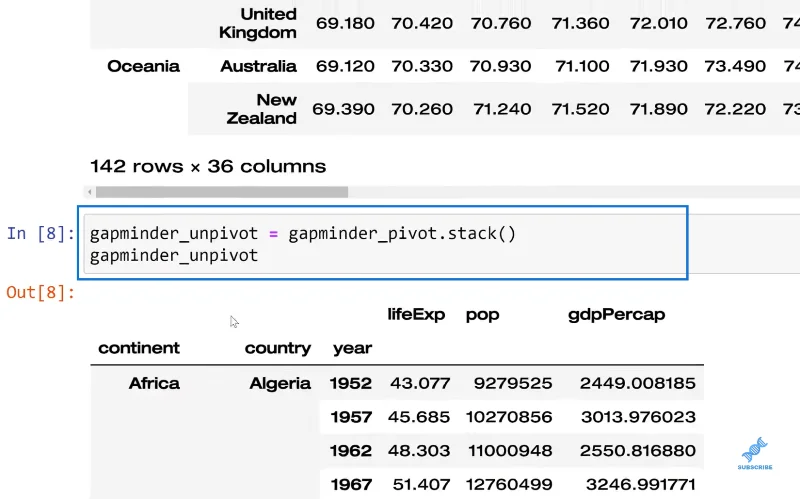Click the New Zealand row label
This screenshot has height=499, width=800.
coord(261,109)
